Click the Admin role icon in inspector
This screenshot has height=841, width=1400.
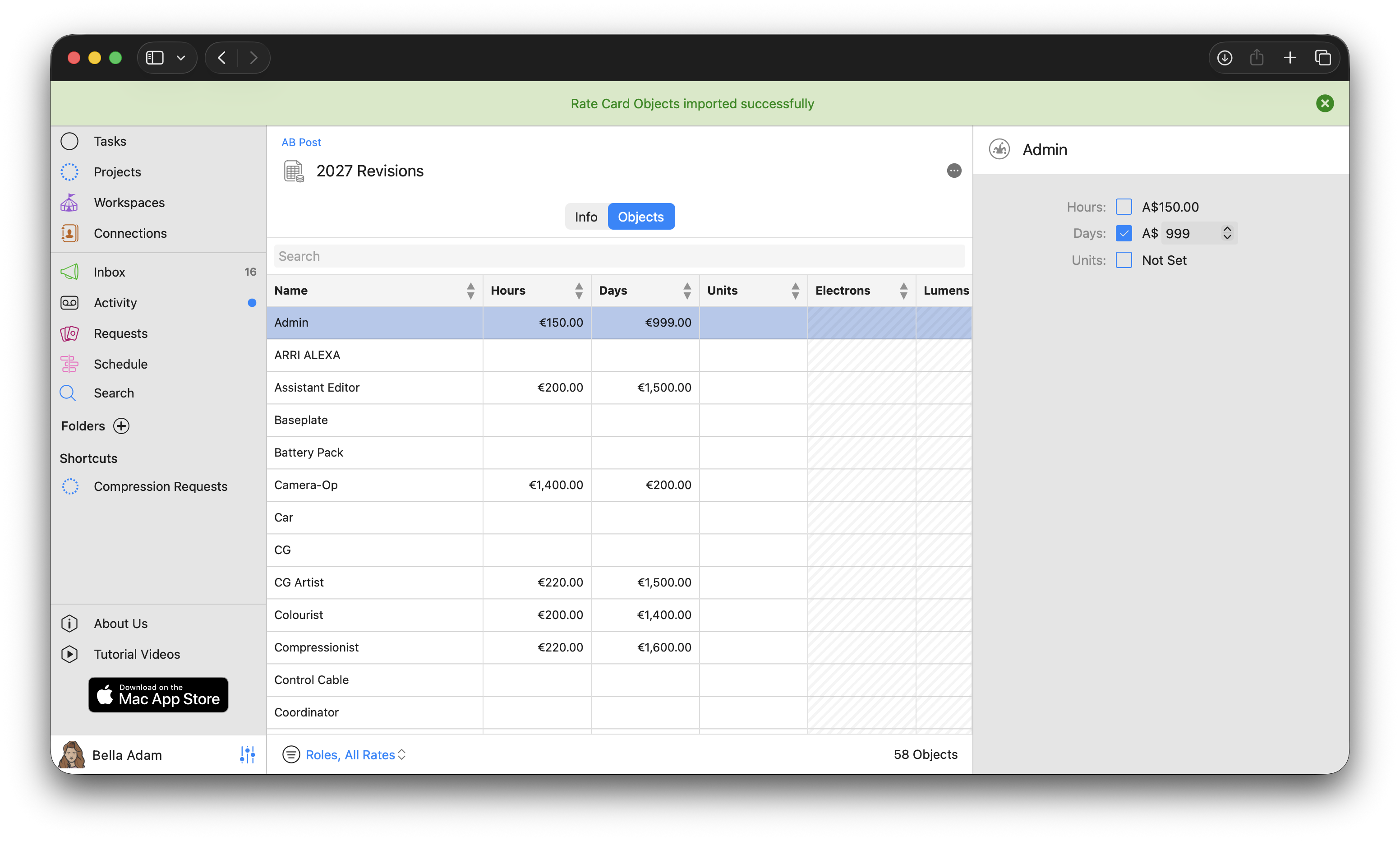999,150
